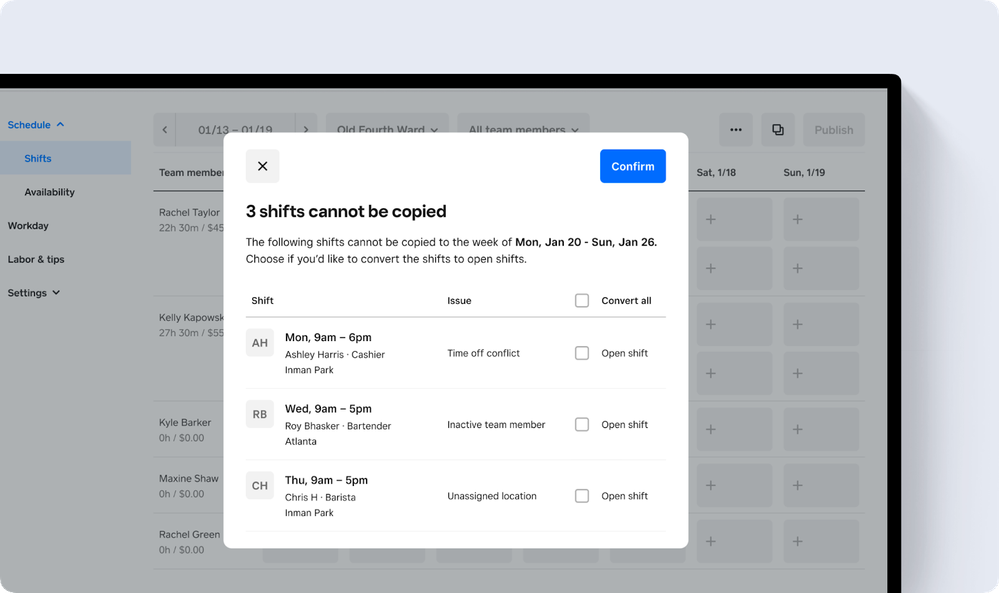Click the AH avatar for Ashley Harris
This screenshot has height=593, width=999.
[260, 343]
